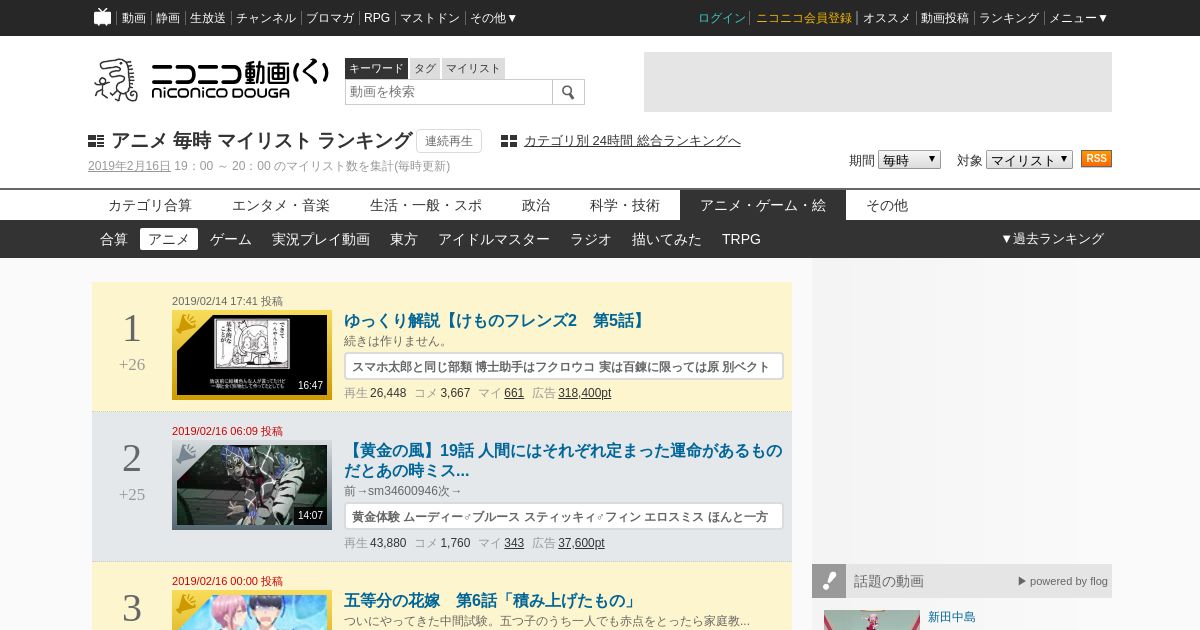This screenshot has height=630, width=1200.
Task: Switch to 生活・一般・スポ tab
Action: pyautogui.click(x=426, y=205)
